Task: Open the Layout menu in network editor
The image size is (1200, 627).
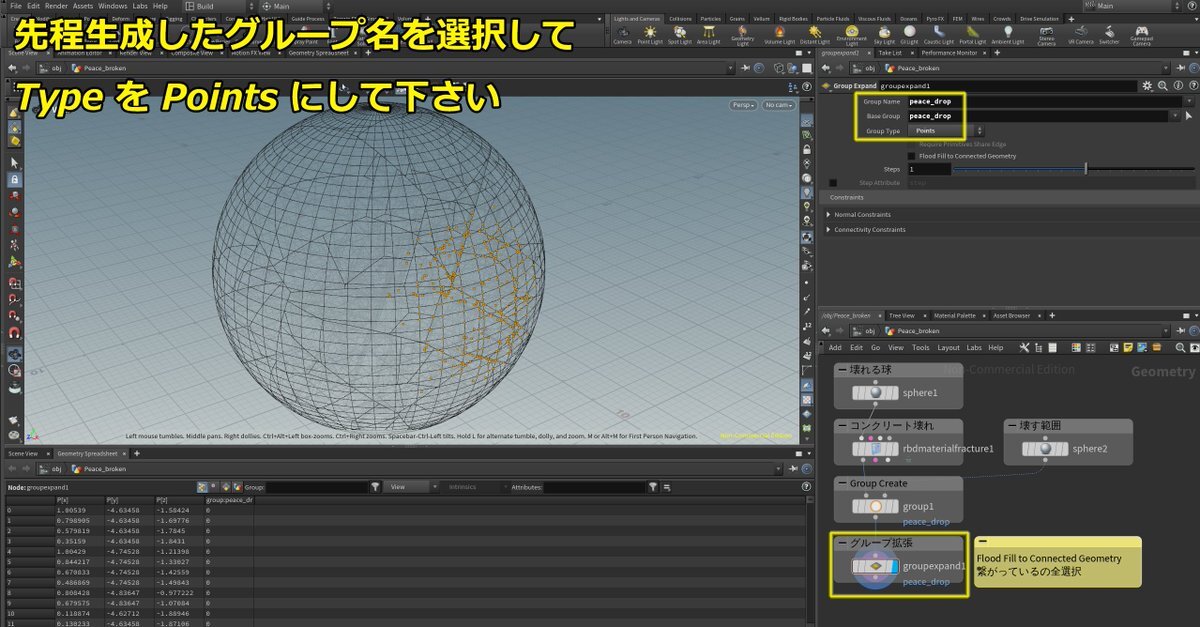Action: tap(948, 348)
